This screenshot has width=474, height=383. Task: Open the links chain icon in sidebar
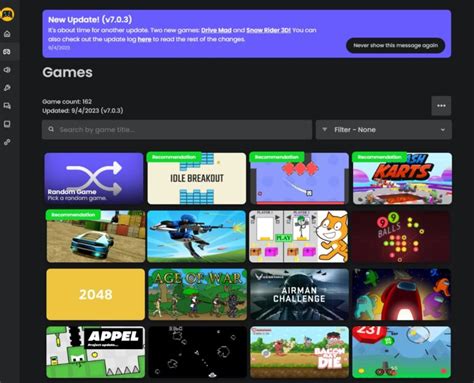7,142
